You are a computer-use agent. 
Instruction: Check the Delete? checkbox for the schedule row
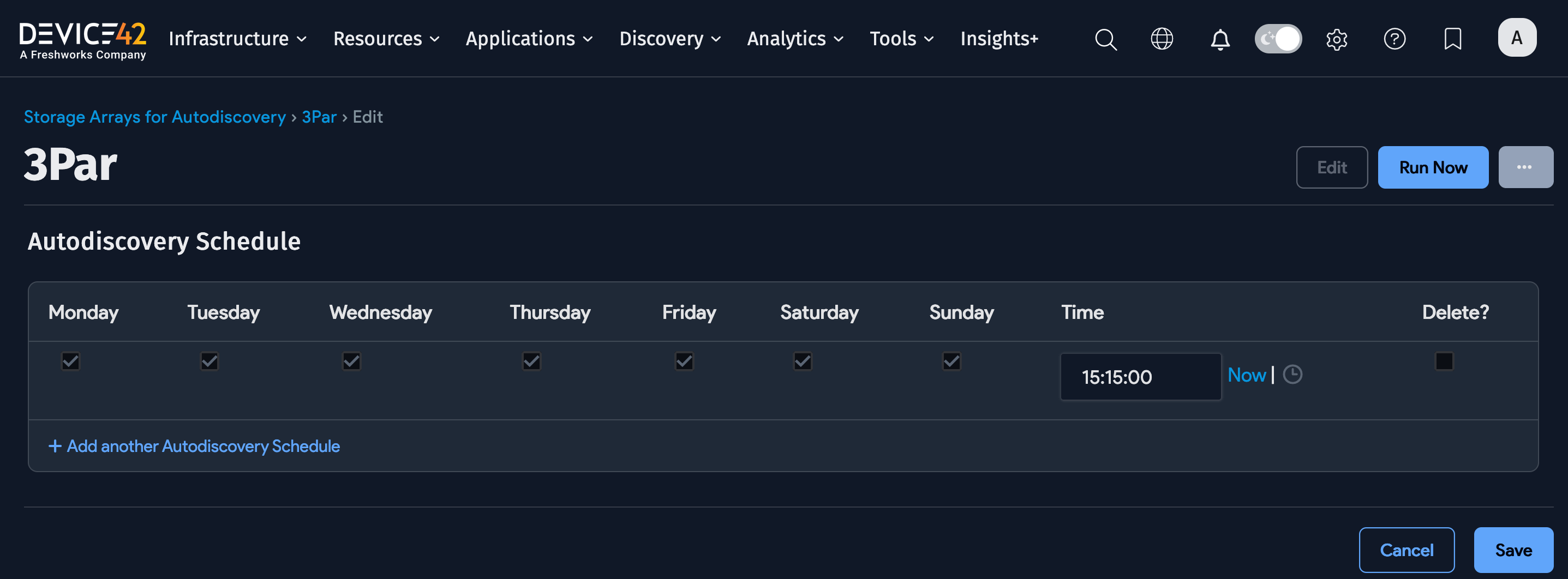(1444, 361)
